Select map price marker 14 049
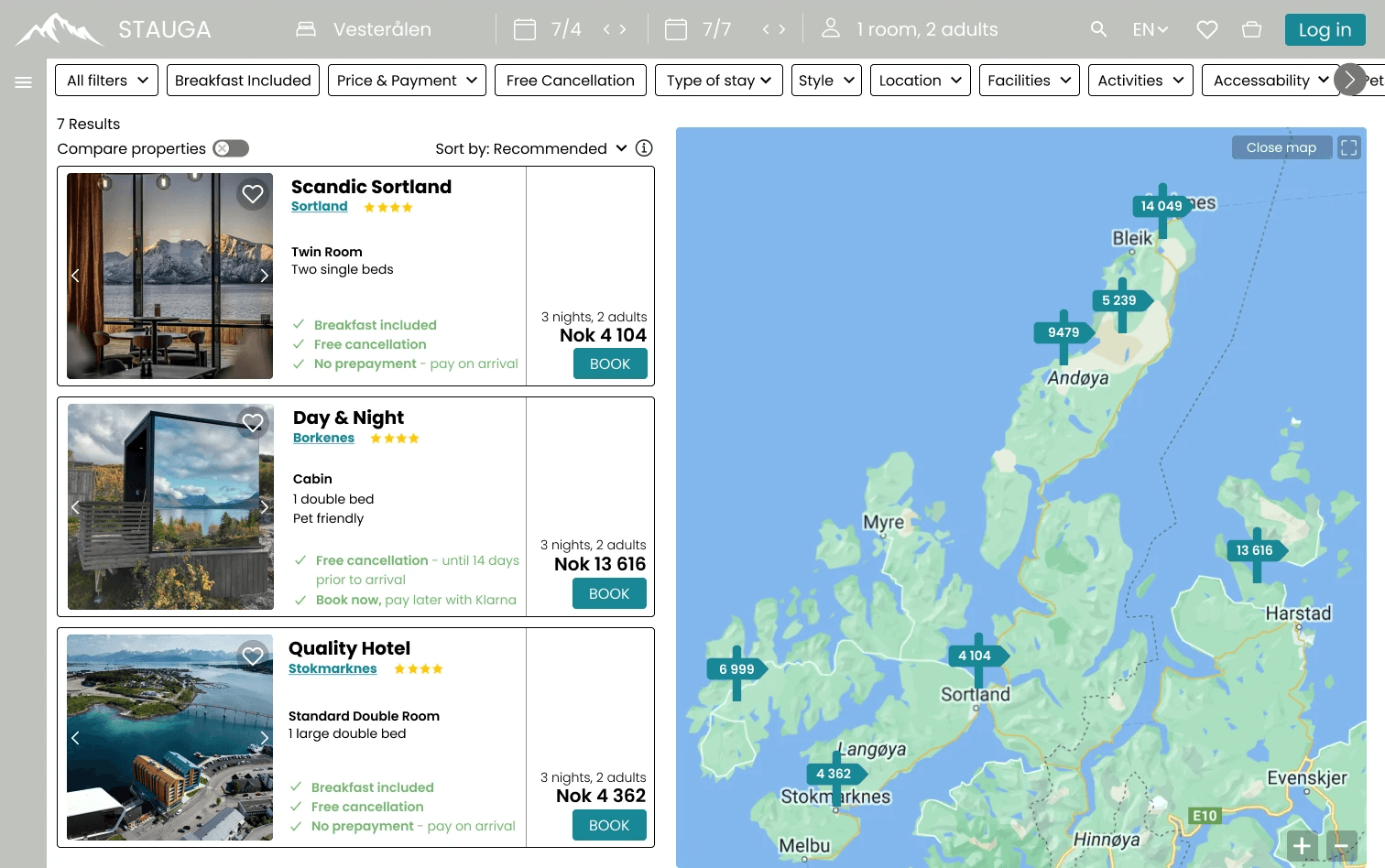 (x=1161, y=206)
